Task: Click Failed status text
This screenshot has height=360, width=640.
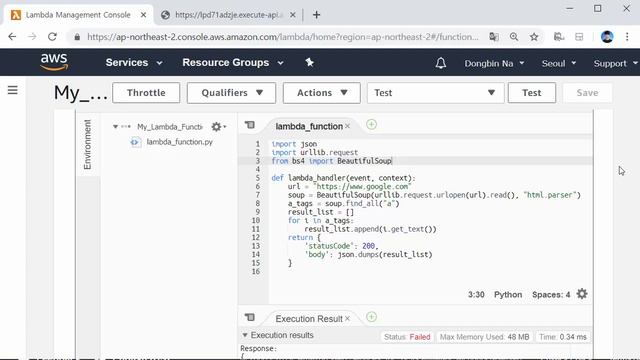Action: tap(420, 337)
